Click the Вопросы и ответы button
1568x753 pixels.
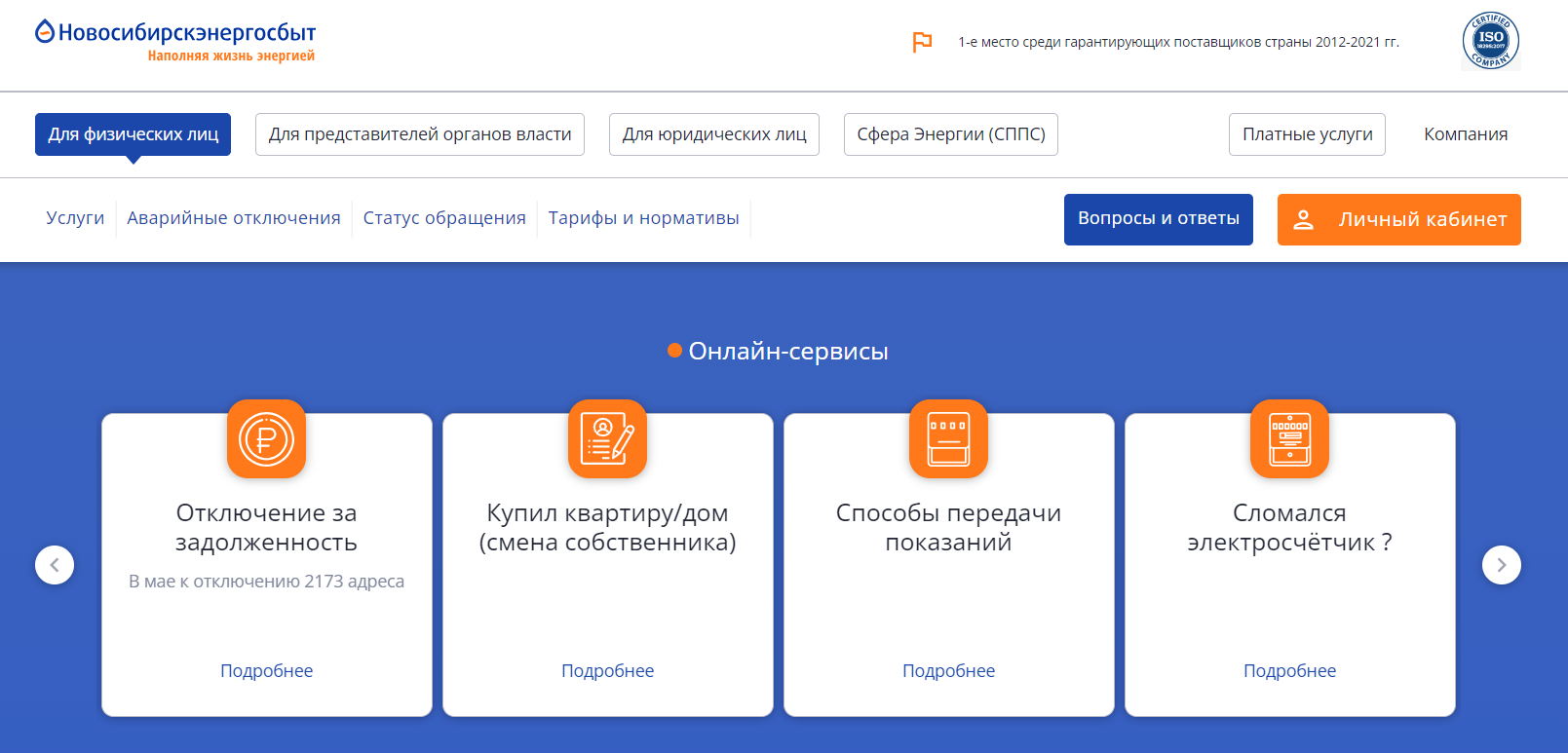click(x=1159, y=219)
